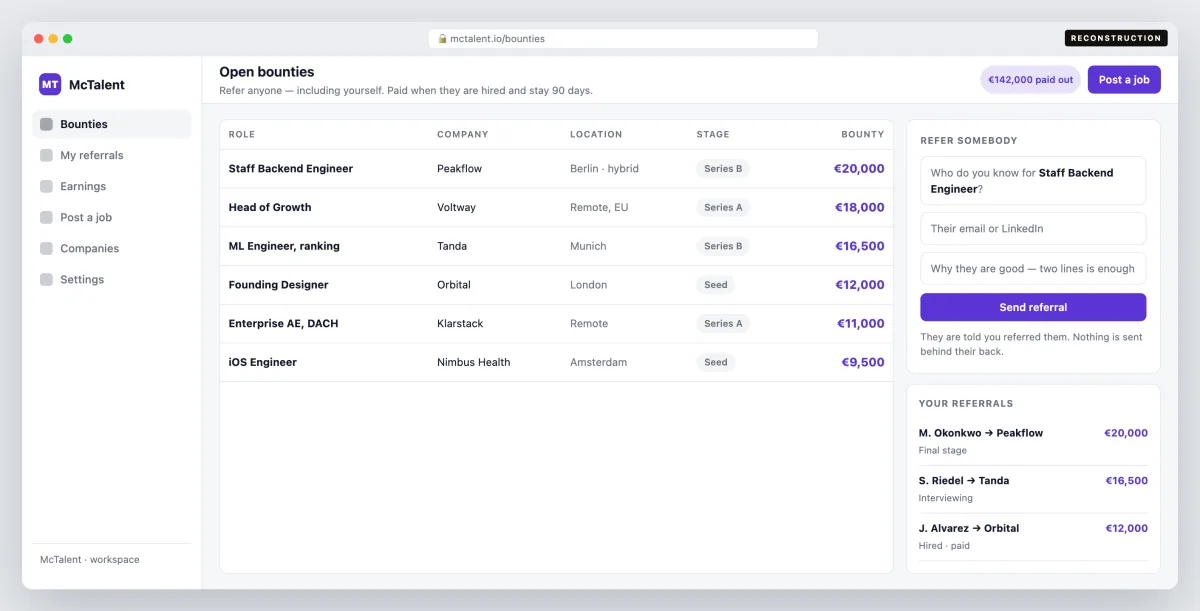Image resolution: width=1200 pixels, height=611 pixels.
Task: Click the 'Interviewing' status text
Action: [x=946, y=498]
